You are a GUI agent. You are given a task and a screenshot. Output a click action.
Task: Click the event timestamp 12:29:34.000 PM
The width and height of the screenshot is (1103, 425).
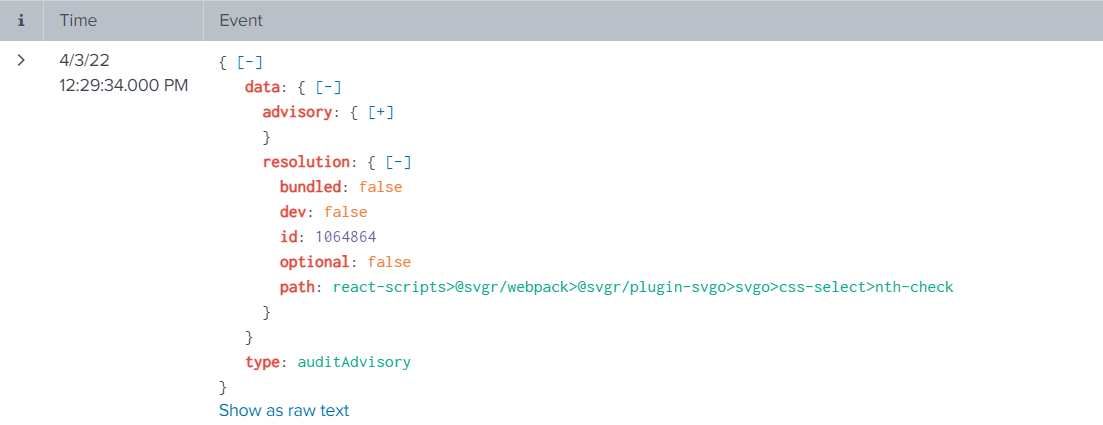(123, 86)
